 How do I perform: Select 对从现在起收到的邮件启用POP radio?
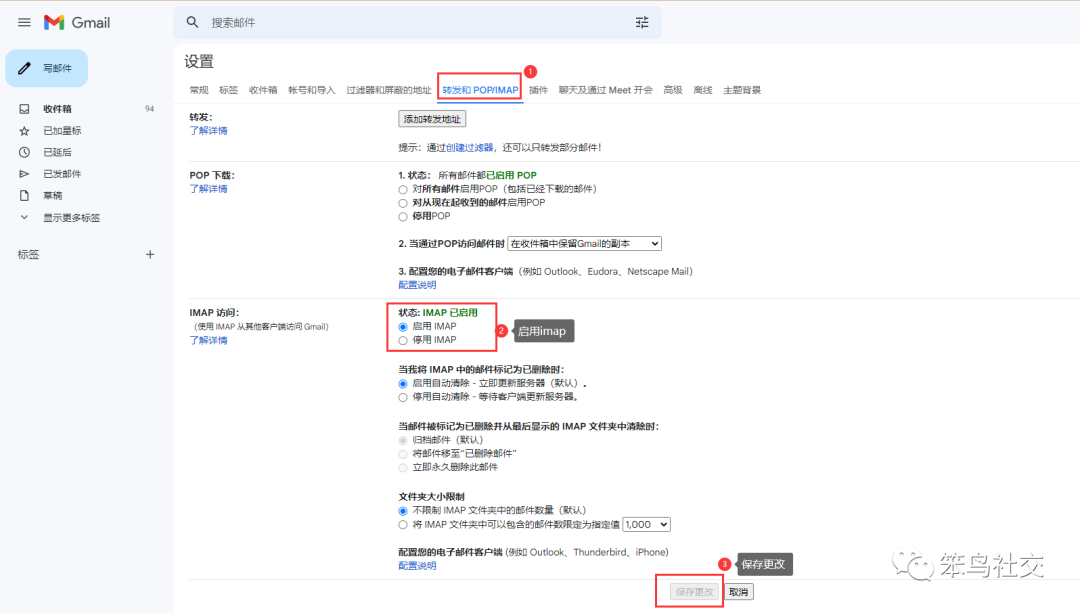pyautogui.click(x=403, y=203)
